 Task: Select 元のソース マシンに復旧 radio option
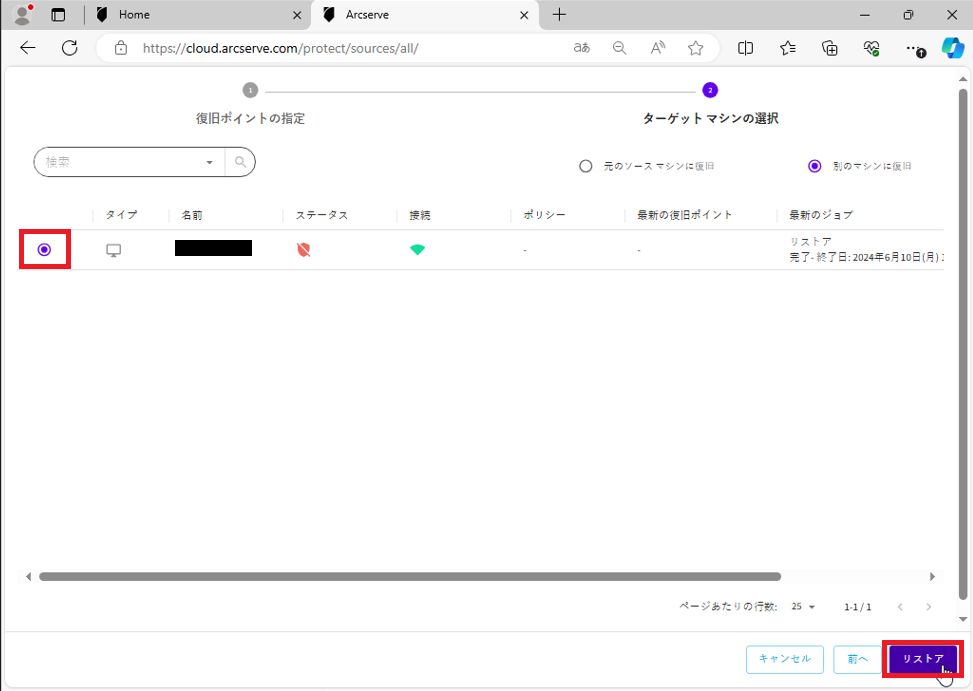585,166
